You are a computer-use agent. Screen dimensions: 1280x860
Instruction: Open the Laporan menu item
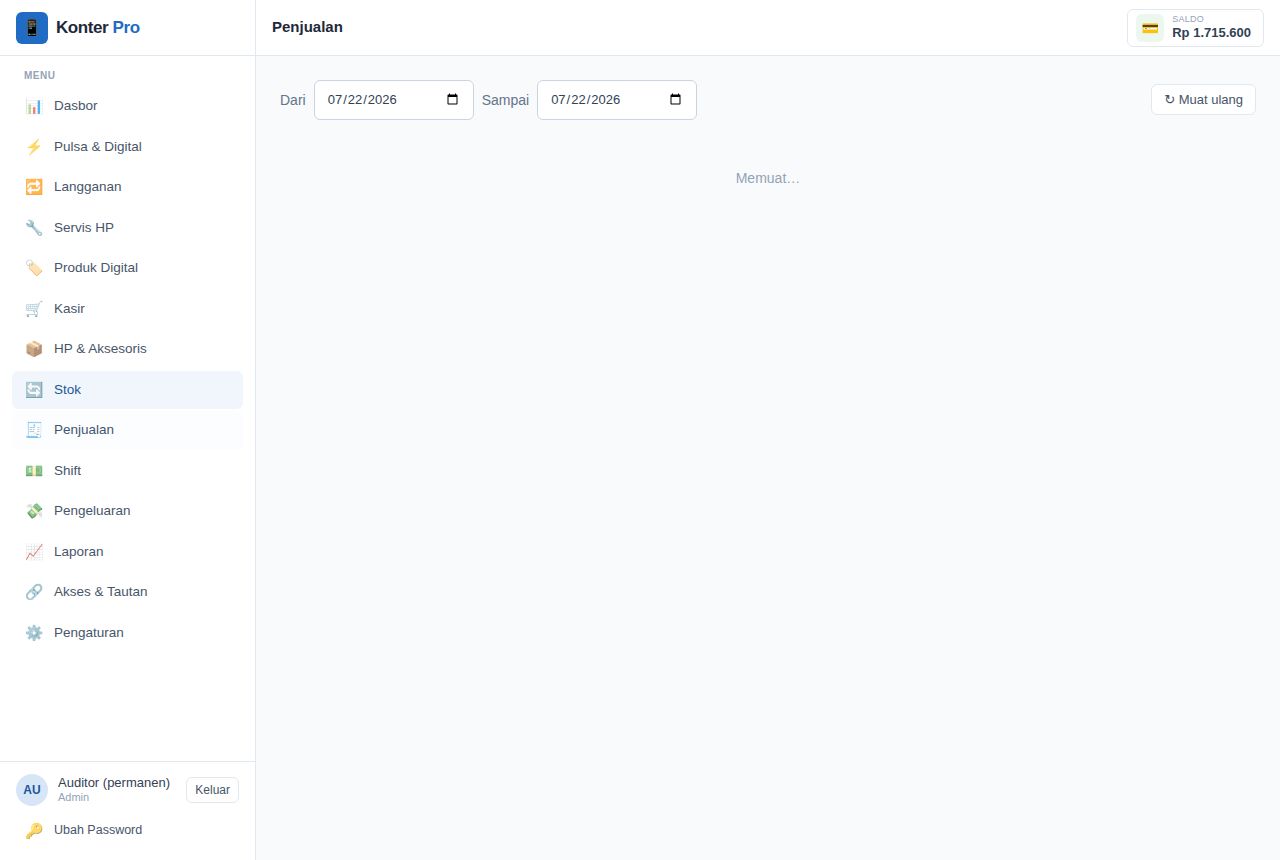point(127,552)
